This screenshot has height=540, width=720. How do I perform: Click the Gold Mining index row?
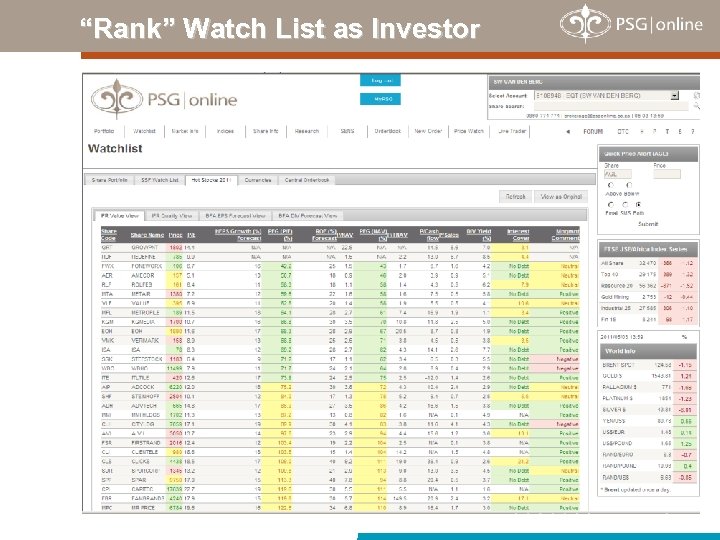[x=648, y=297]
